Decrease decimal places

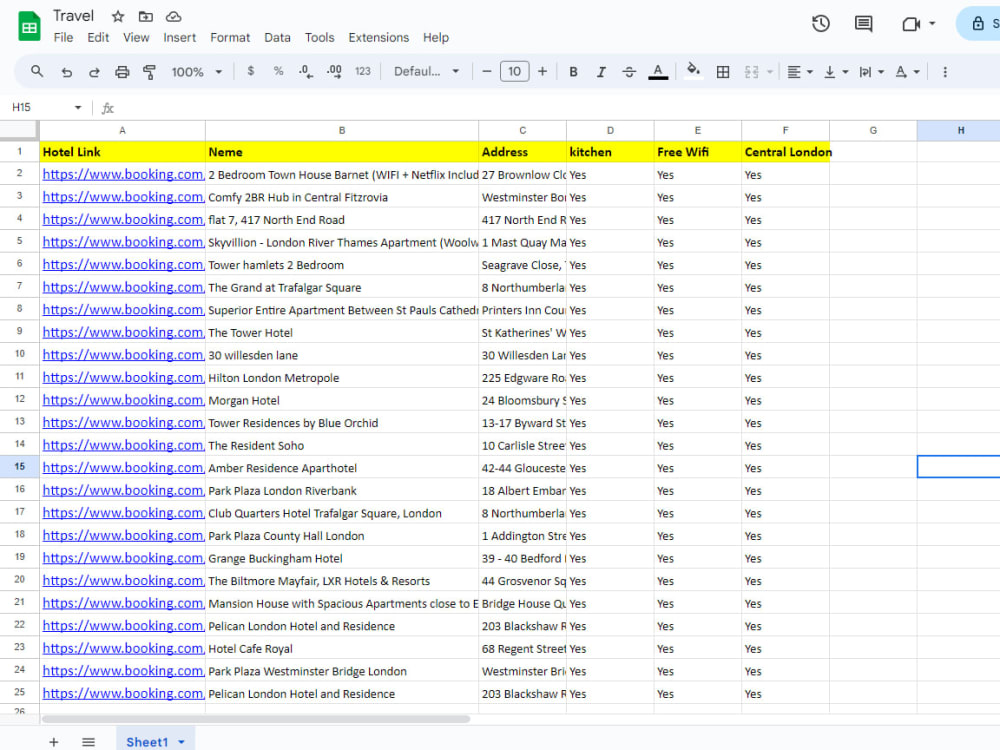click(305, 71)
